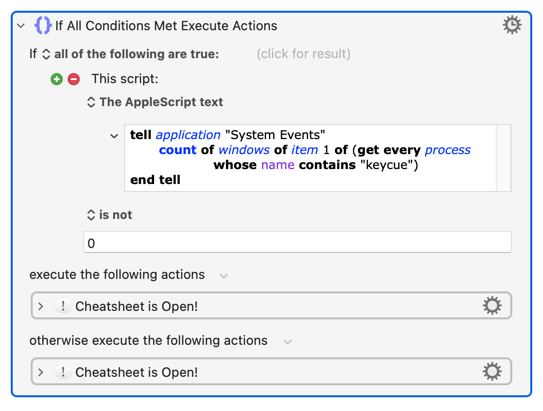Image resolution: width=543 pixels, height=411 pixels.
Task: Open the 'otherwise execute' chevron menu
Action: click(287, 342)
